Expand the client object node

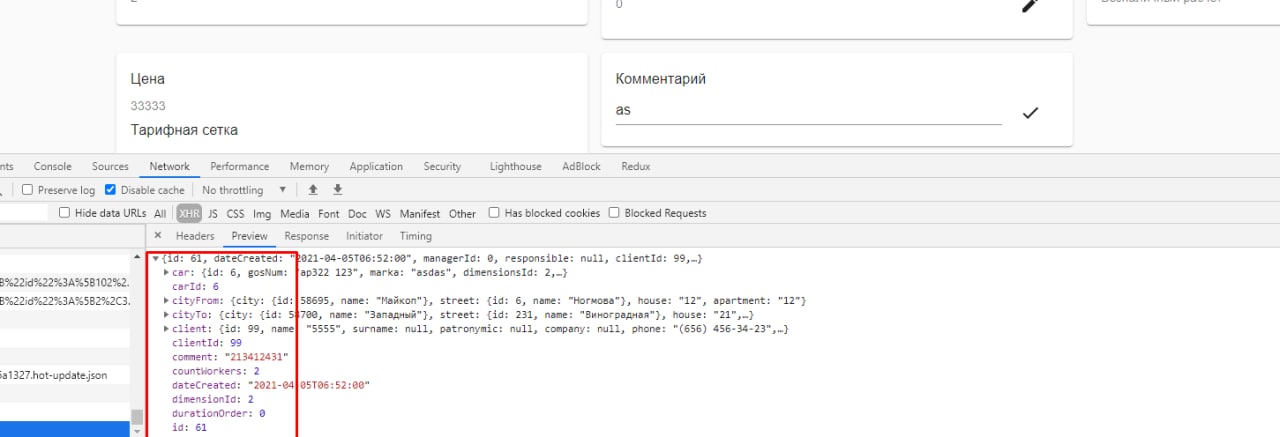tap(166, 328)
